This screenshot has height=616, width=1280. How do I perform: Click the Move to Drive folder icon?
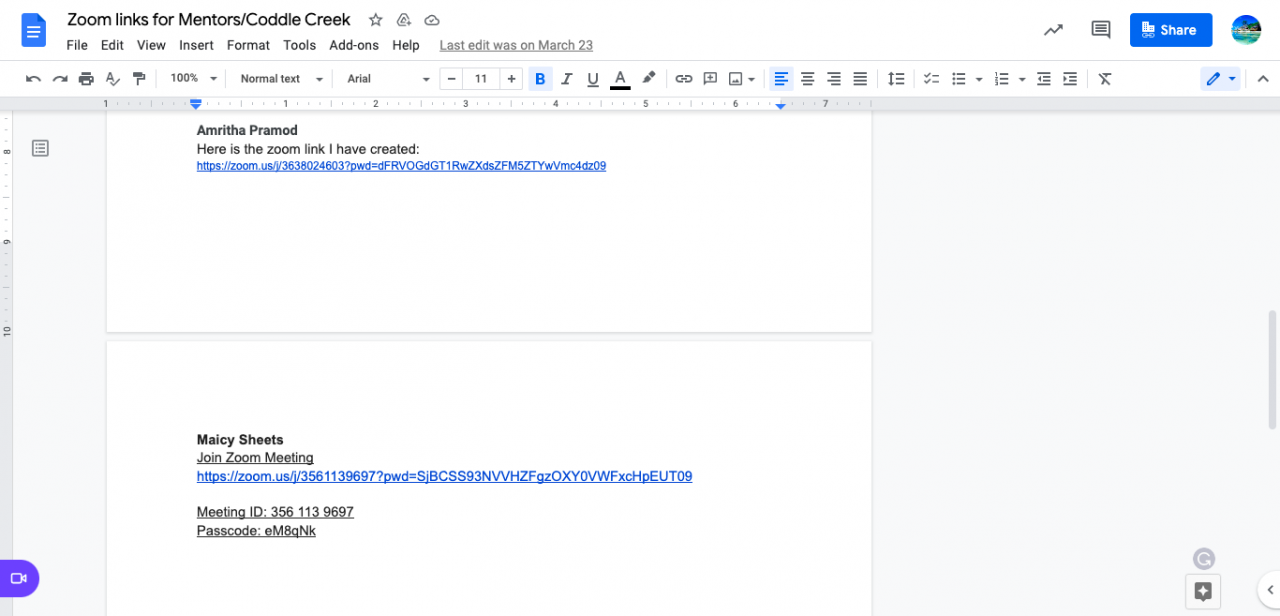click(x=404, y=20)
